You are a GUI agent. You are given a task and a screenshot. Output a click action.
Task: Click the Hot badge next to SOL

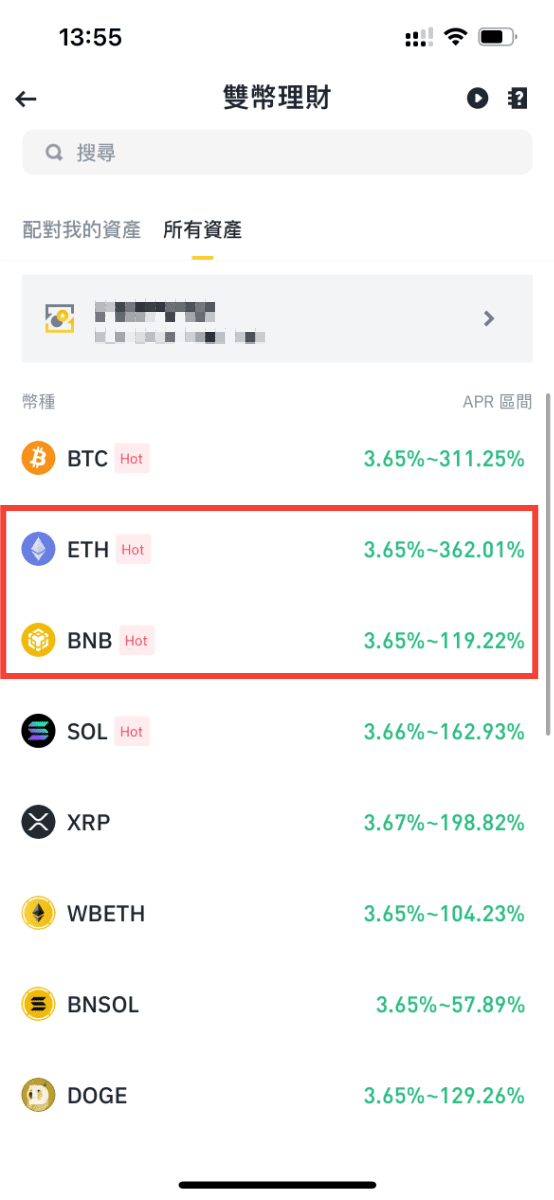132,731
